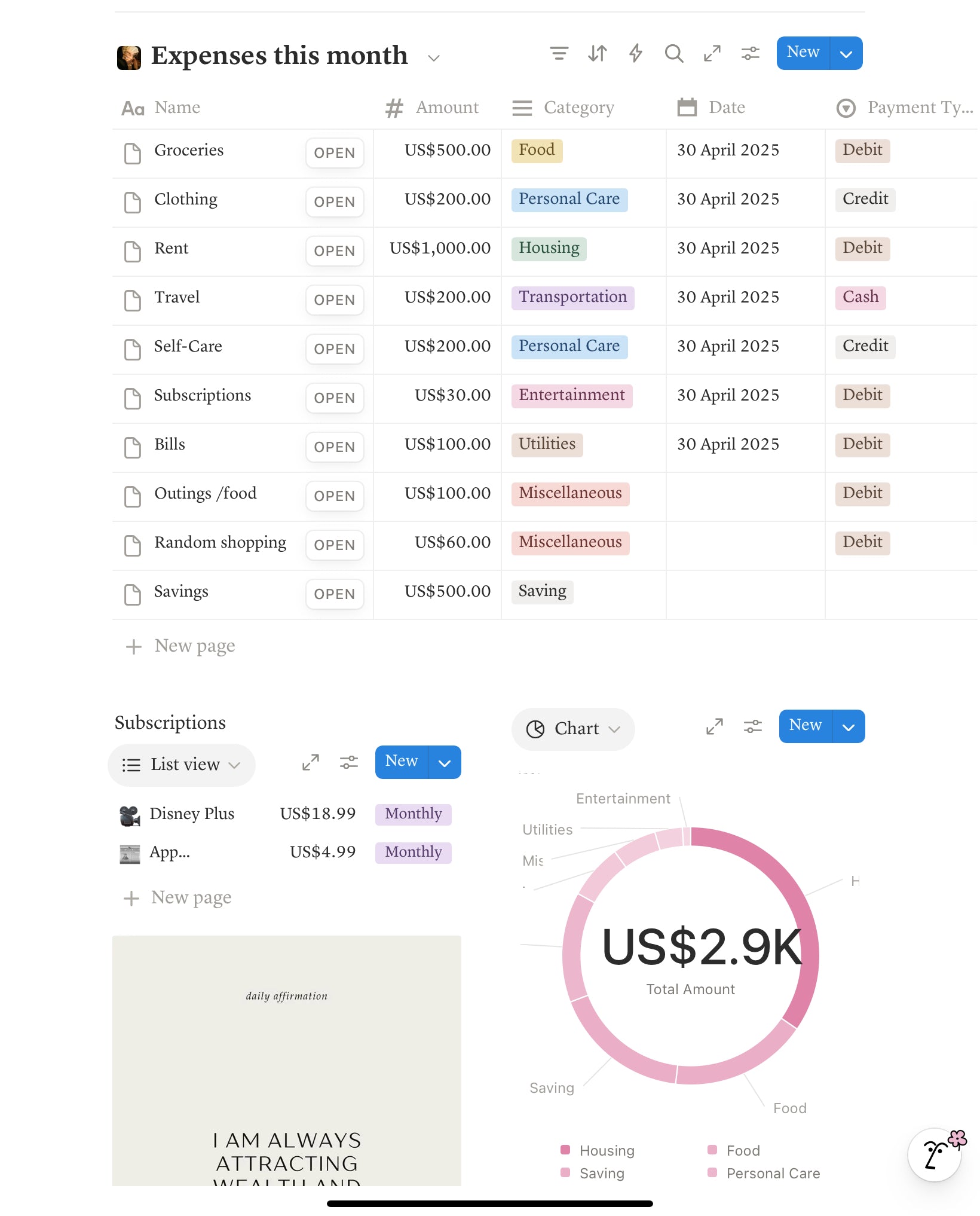Open dropdown arrow beside top New button

click(846, 54)
